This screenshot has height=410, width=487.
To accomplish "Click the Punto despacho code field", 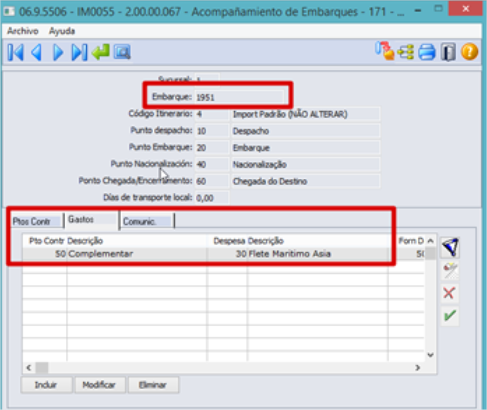I will [212, 131].
